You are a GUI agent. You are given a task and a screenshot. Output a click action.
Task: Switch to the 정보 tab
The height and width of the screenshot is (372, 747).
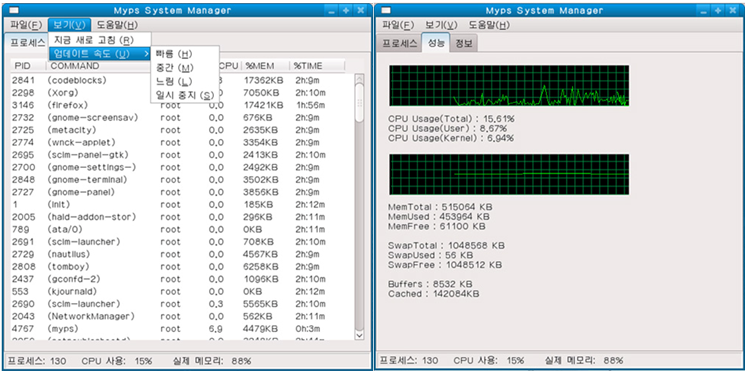coord(464,43)
